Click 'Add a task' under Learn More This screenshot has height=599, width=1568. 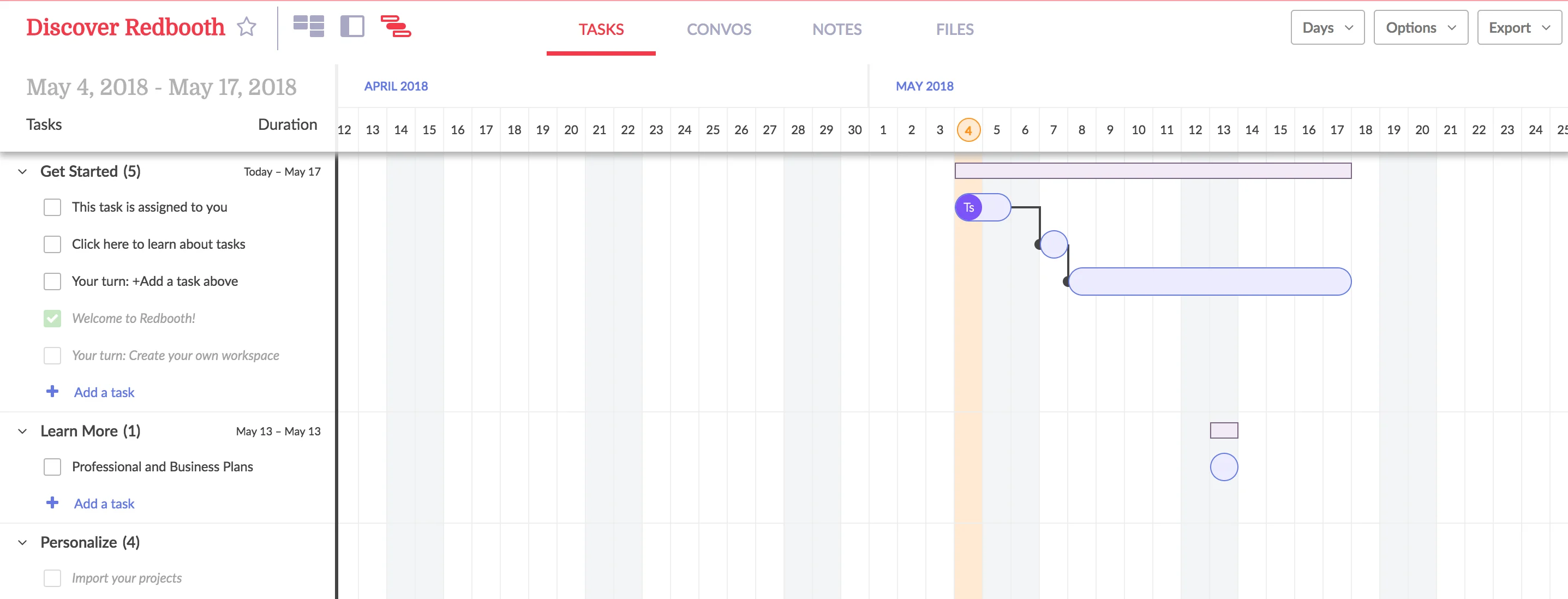(104, 504)
